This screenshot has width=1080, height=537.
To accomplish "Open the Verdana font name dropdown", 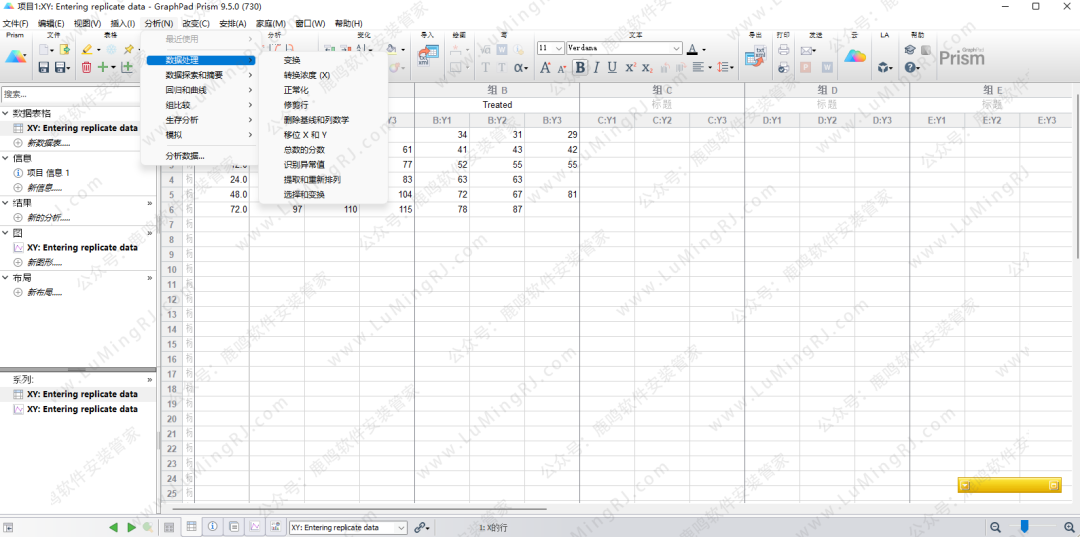I will click(x=676, y=48).
